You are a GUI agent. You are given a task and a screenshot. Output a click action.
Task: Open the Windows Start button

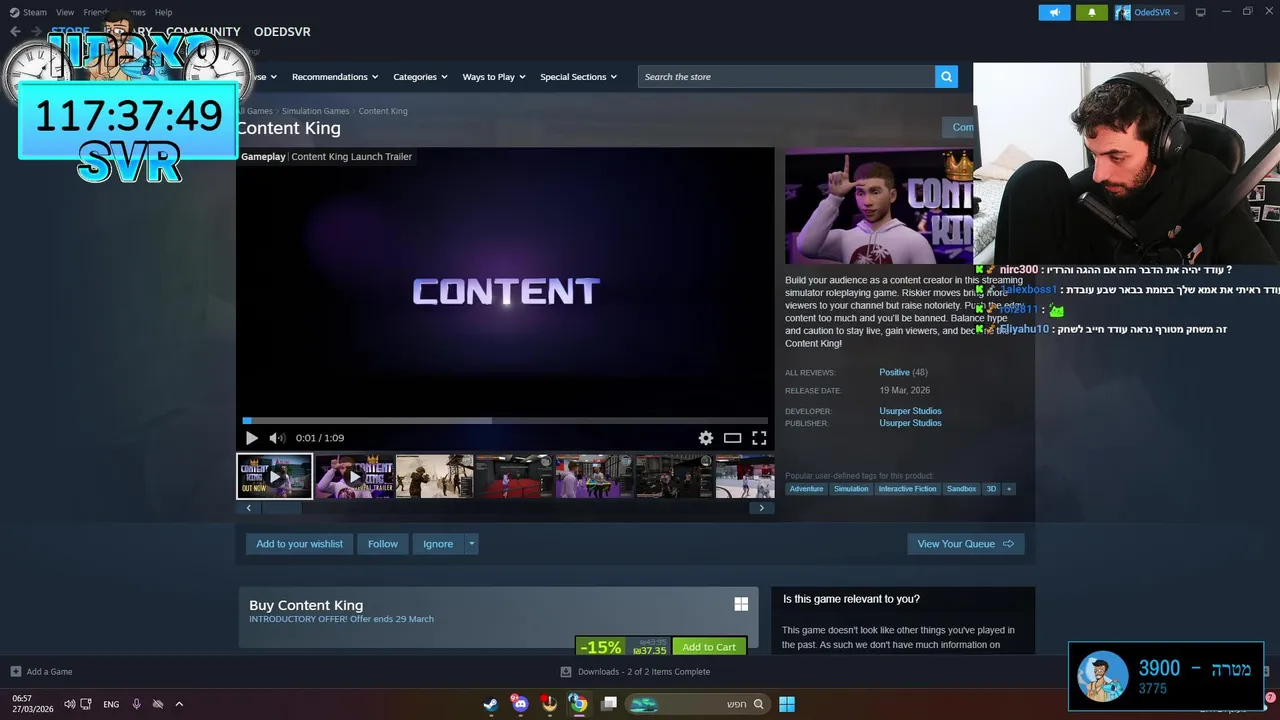click(x=787, y=704)
